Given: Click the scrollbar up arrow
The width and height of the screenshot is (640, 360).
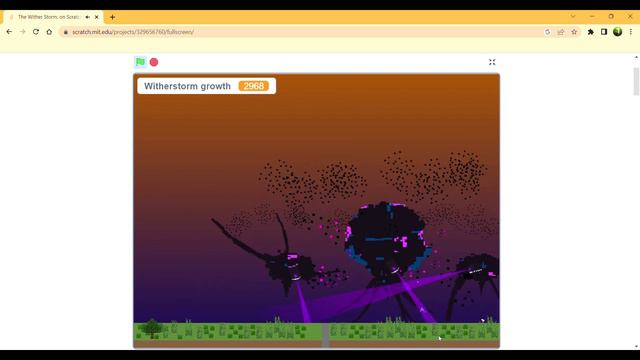Looking at the screenshot, I should click(x=636, y=58).
